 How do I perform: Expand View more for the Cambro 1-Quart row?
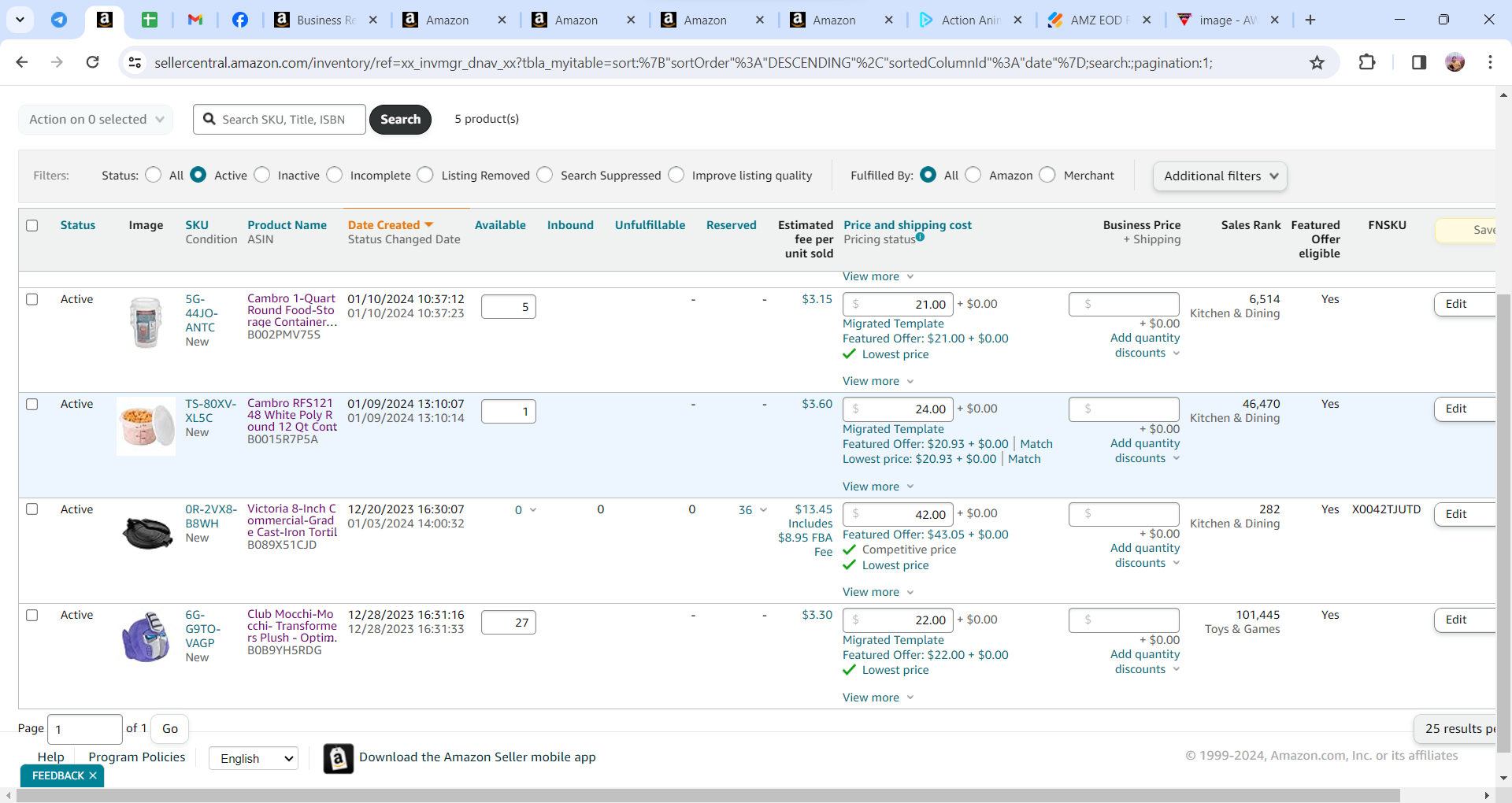878,381
